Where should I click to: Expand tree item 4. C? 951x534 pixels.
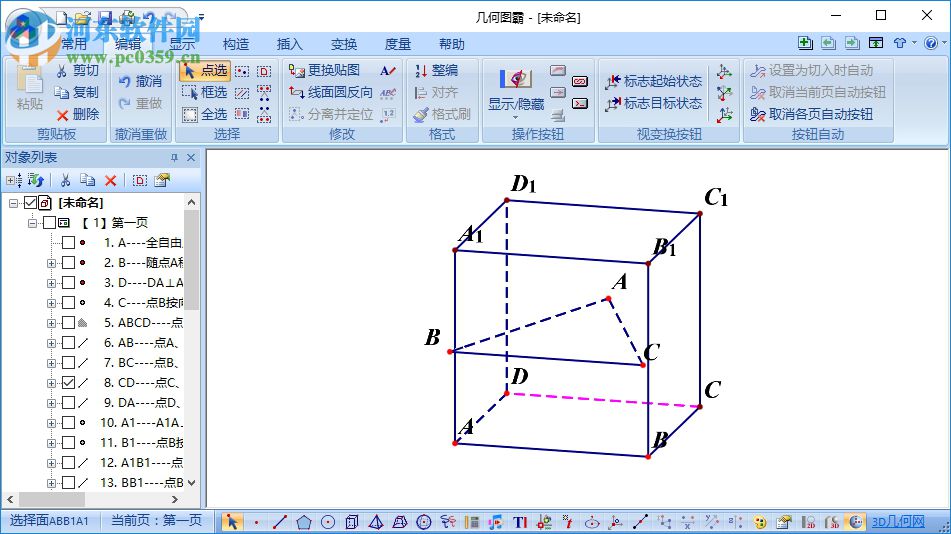point(52,303)
